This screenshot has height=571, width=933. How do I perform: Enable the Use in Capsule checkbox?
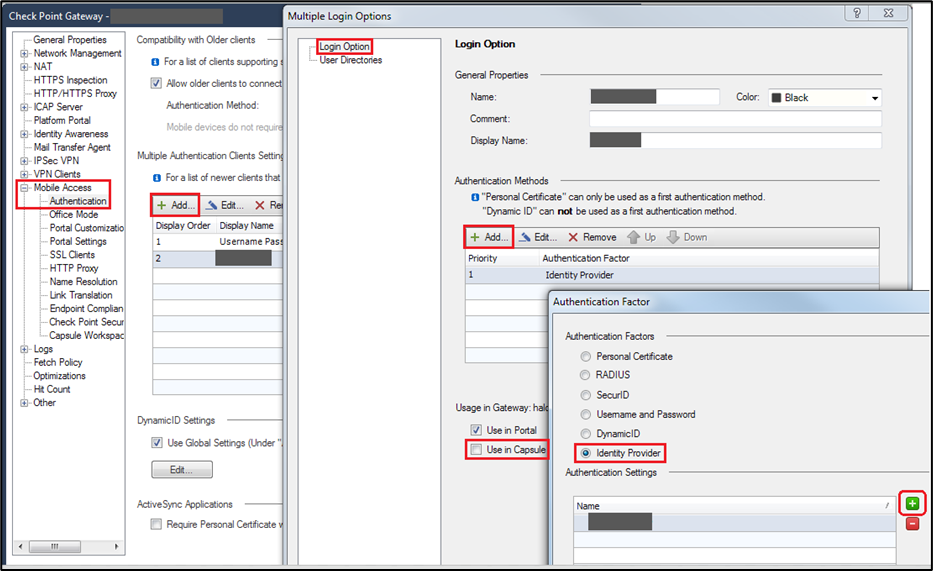coord(476,450)
